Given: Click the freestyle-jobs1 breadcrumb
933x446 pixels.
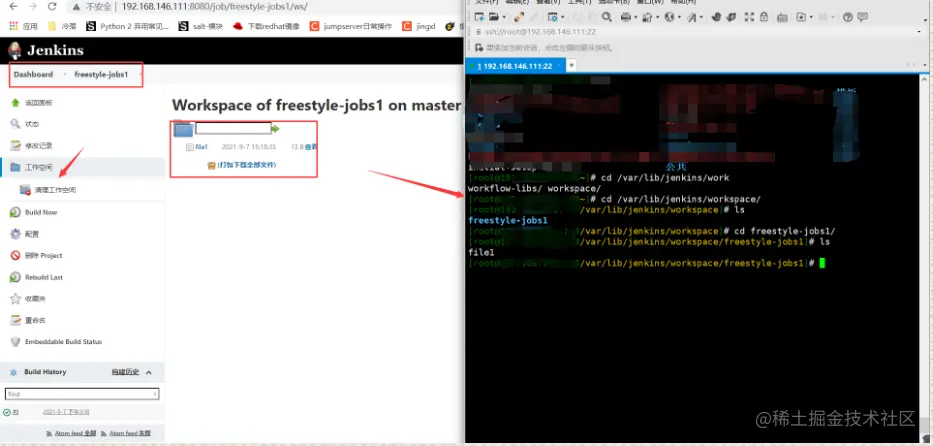Looking at the screenshot, I should tap(101, 74).
